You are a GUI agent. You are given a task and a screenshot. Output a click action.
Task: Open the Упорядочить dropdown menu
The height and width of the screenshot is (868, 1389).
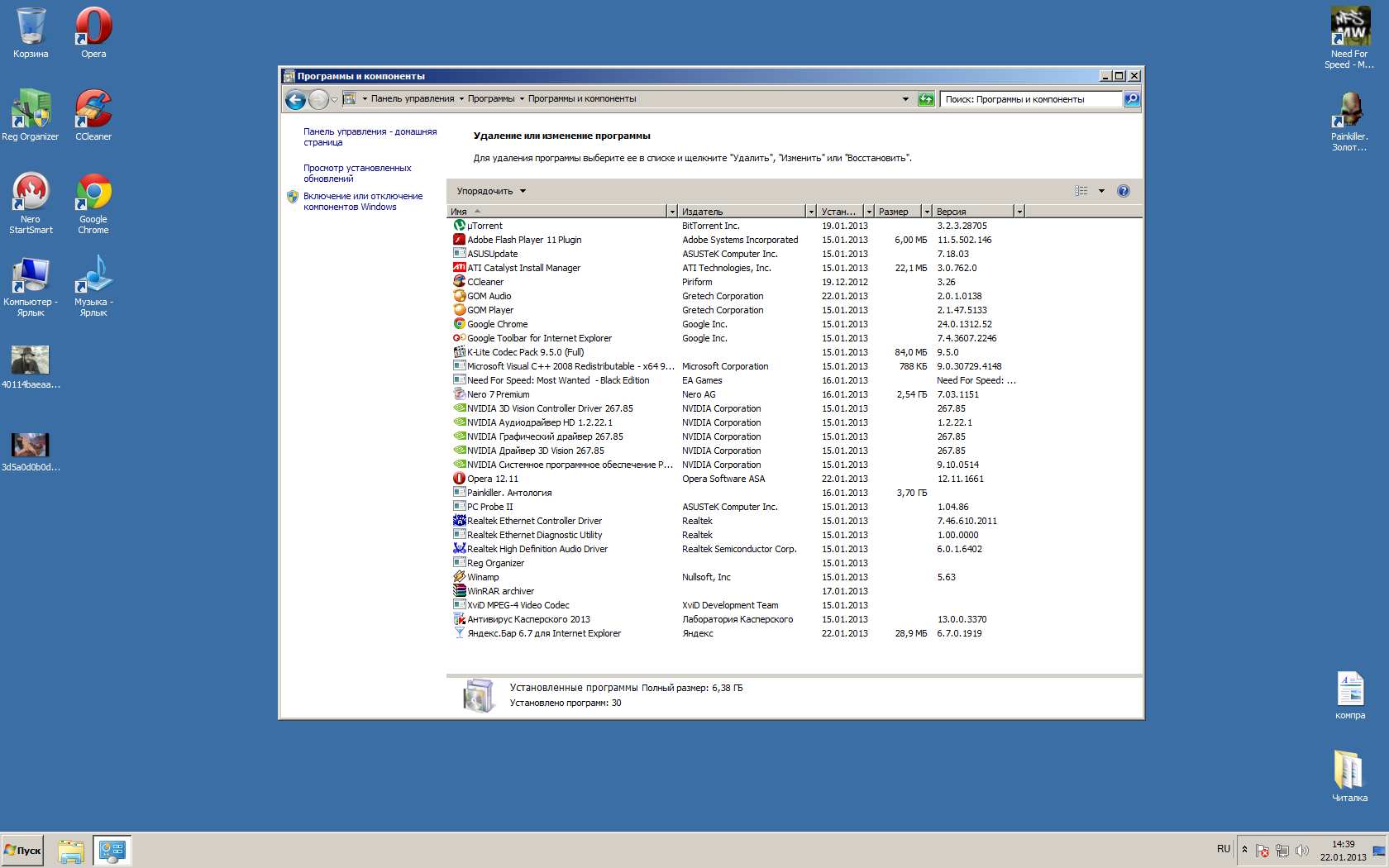pyautogui.click(x=491, y=191)
